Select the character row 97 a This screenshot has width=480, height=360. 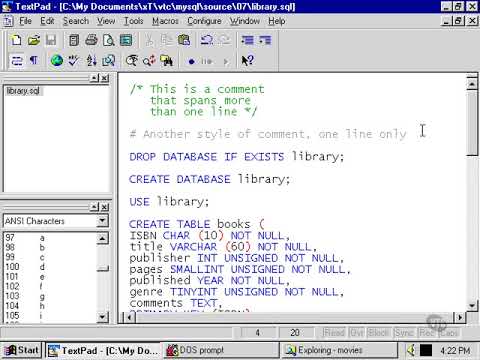[x=50, y=238]
